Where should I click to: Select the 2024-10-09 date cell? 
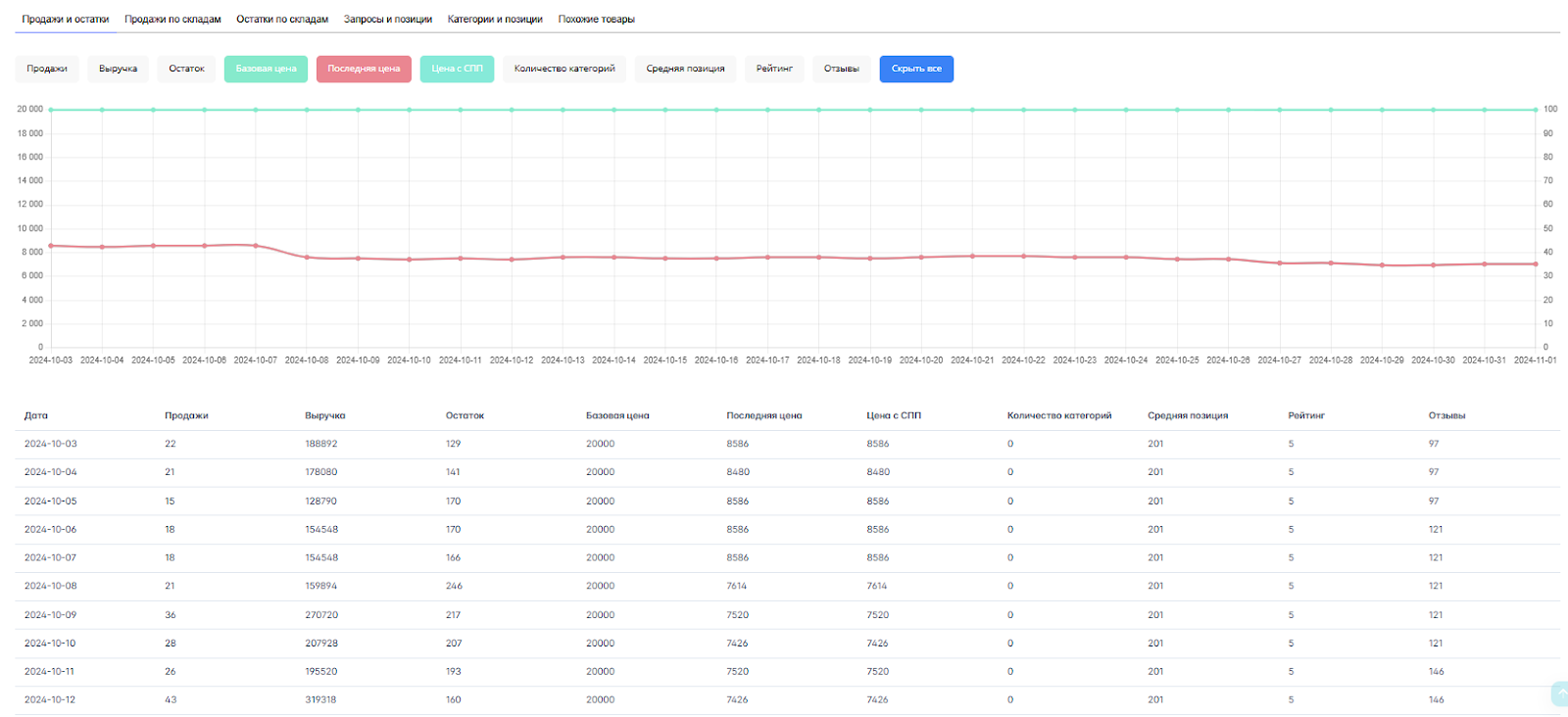pos(51,615)
